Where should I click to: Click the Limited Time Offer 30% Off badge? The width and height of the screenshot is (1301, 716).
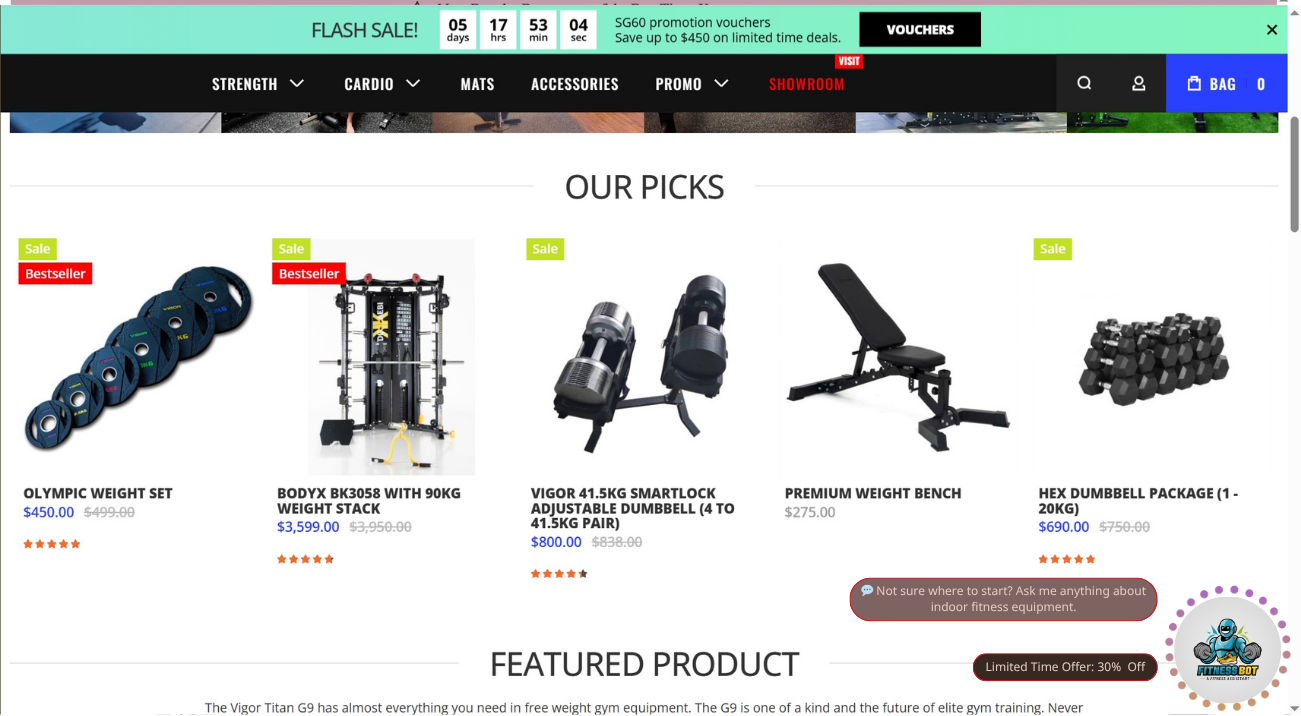[1065, 667]
